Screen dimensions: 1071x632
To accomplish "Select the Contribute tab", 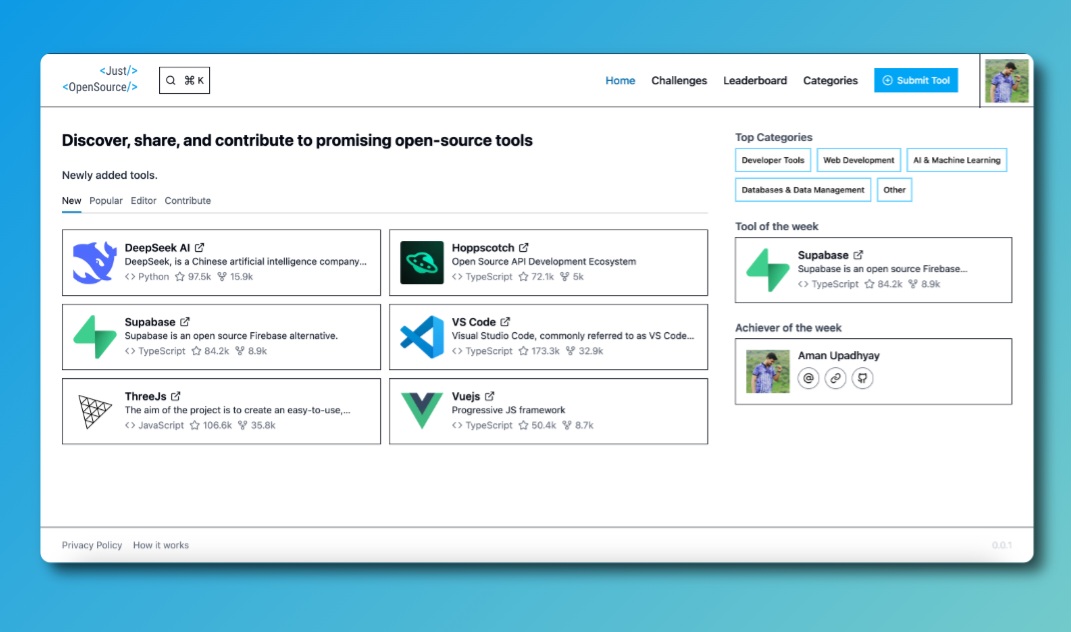I will [189, 200].
